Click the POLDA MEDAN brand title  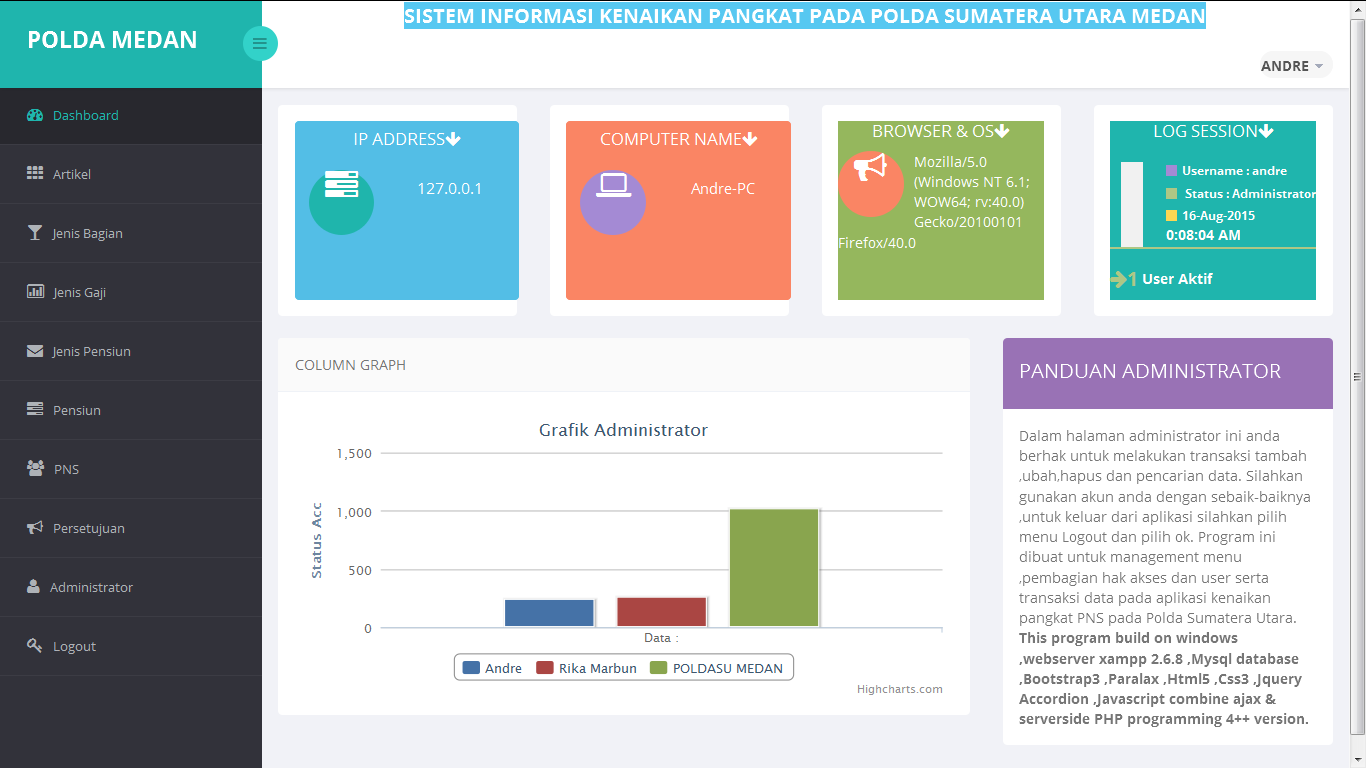112,40
